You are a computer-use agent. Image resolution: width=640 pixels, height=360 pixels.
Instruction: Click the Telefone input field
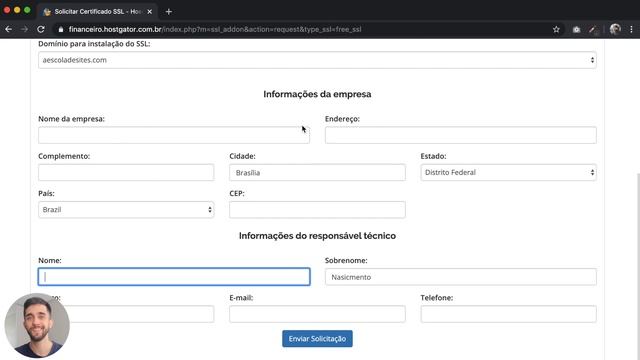tap(508, 314)
